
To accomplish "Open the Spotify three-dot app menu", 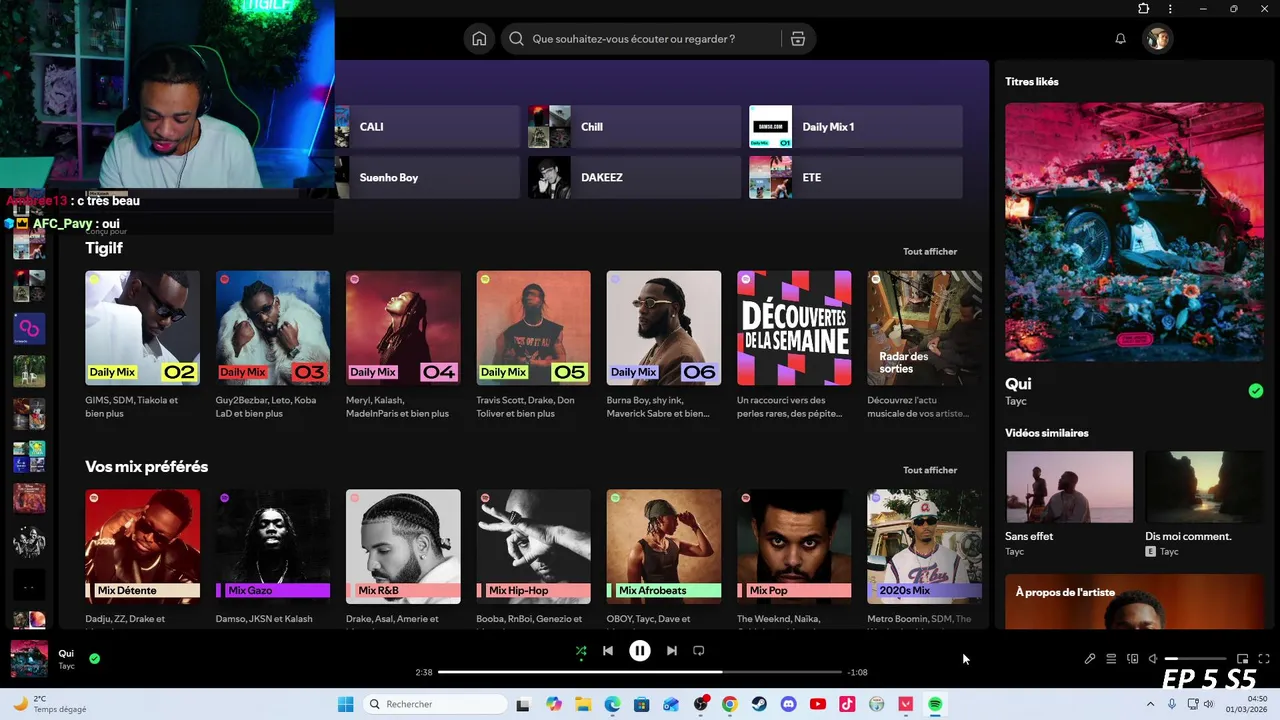I will (1170, 9).
